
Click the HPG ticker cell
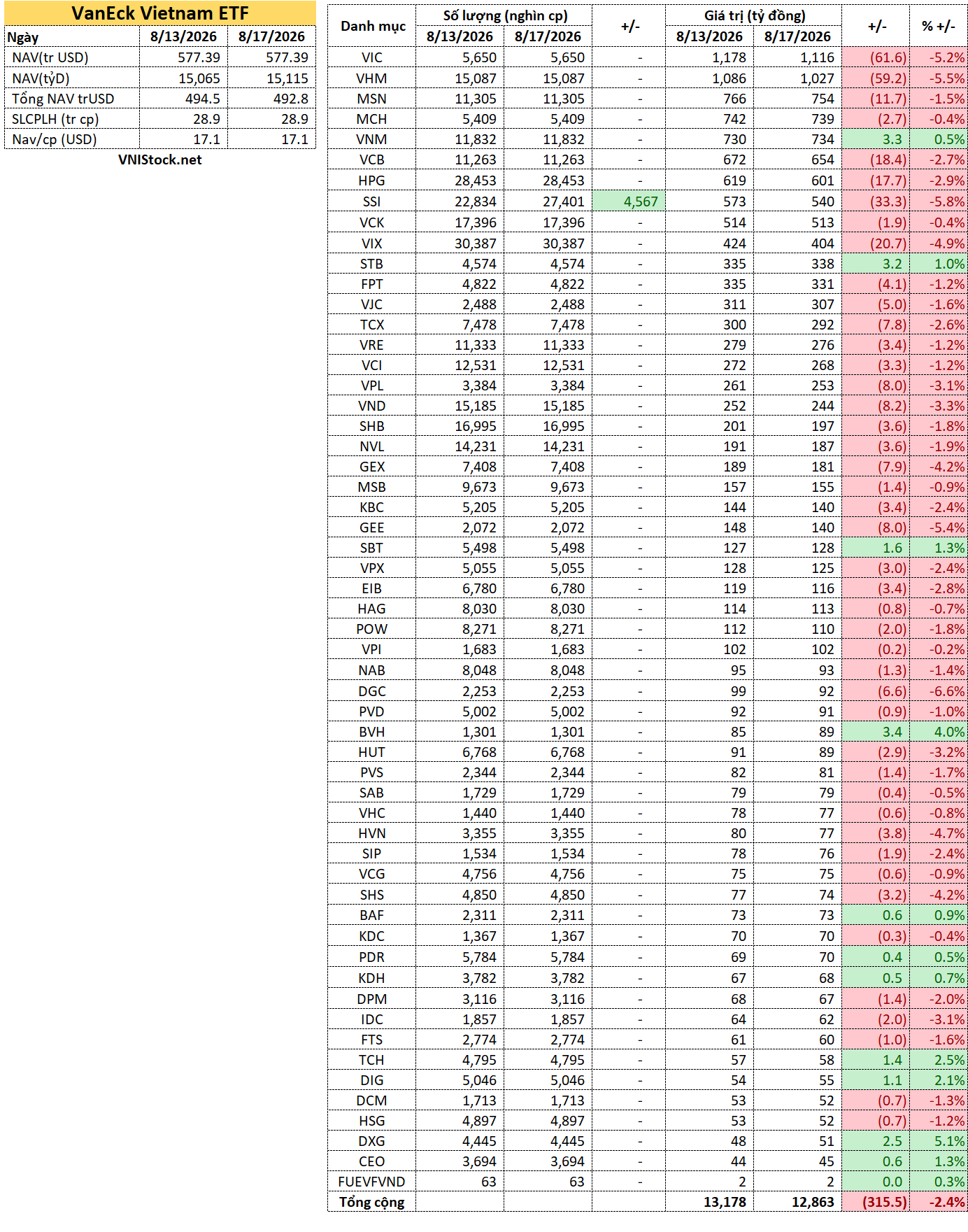[372, 180]
